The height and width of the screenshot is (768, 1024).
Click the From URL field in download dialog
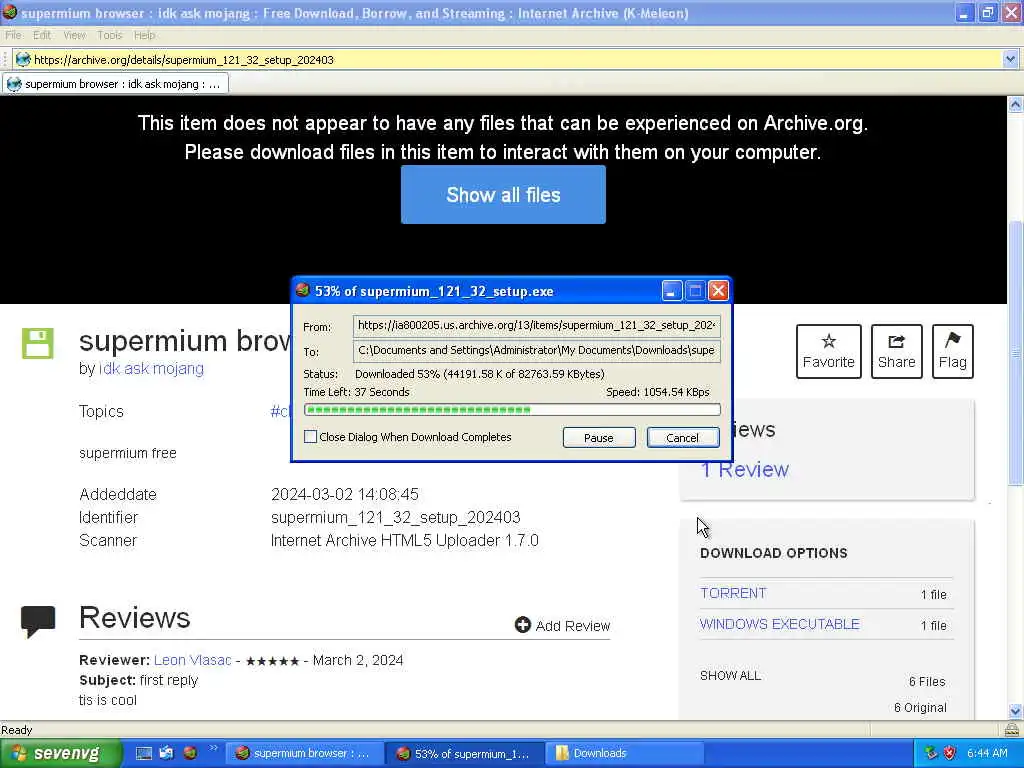(x=536, y=325)
